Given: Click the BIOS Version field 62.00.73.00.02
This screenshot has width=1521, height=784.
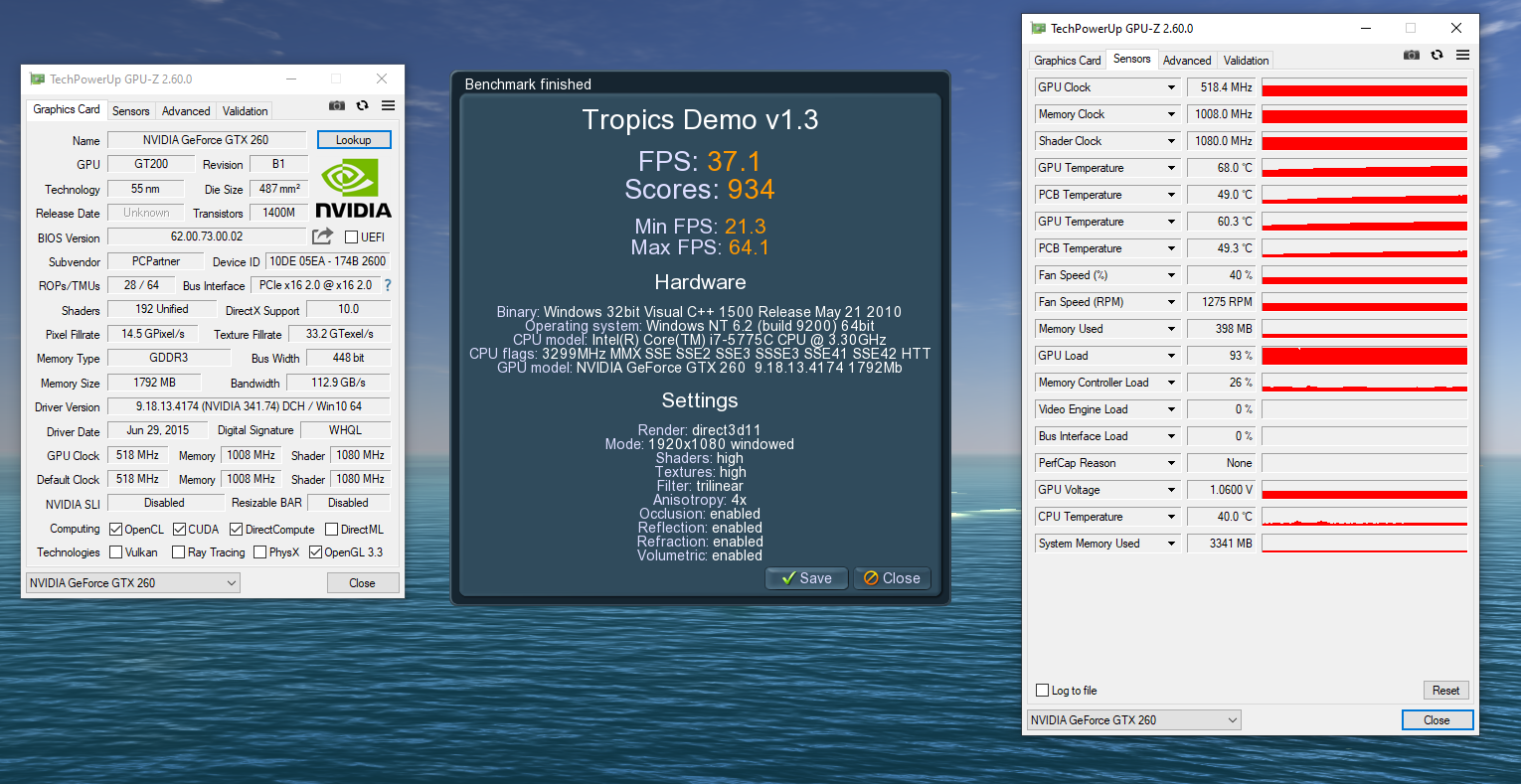Looking at the screenshot, I should point(207,236).
